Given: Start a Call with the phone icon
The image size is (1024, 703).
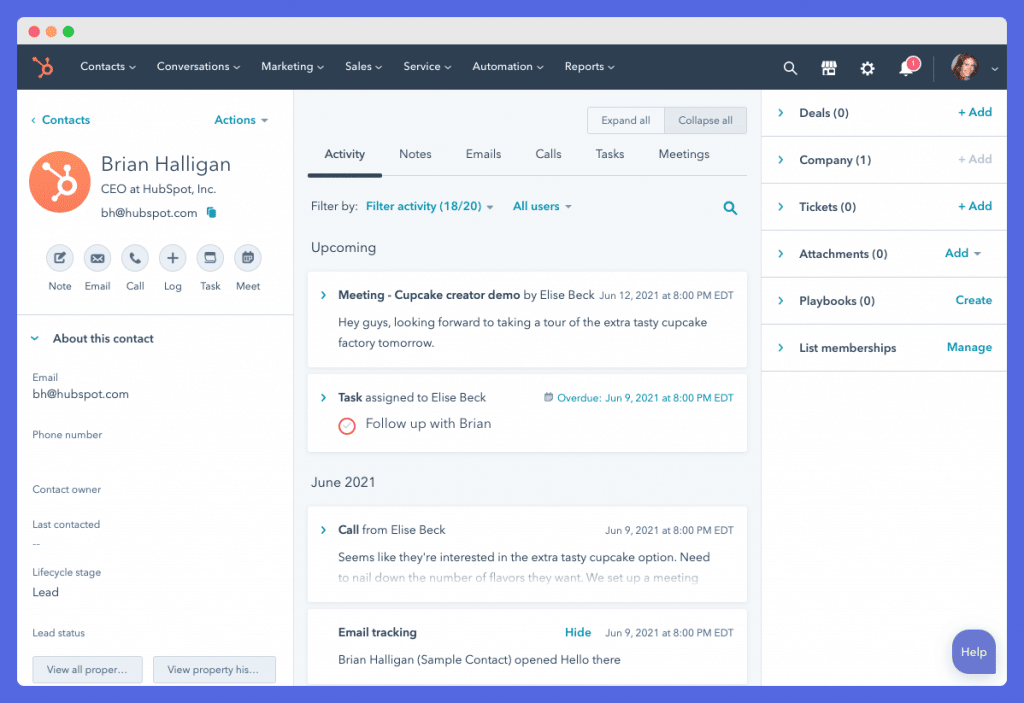Looking at the screenshot, I should [x=135, y=258].
